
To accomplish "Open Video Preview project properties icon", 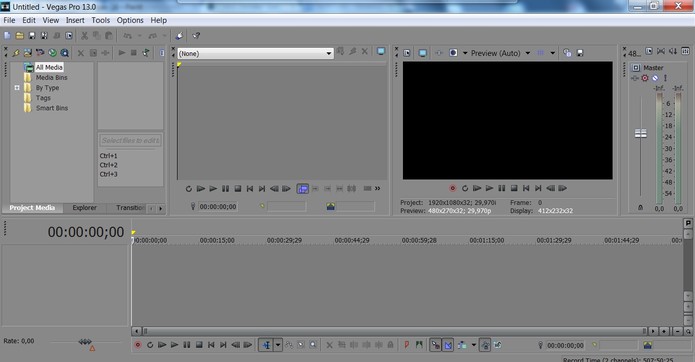I will [x=407, y=53].
